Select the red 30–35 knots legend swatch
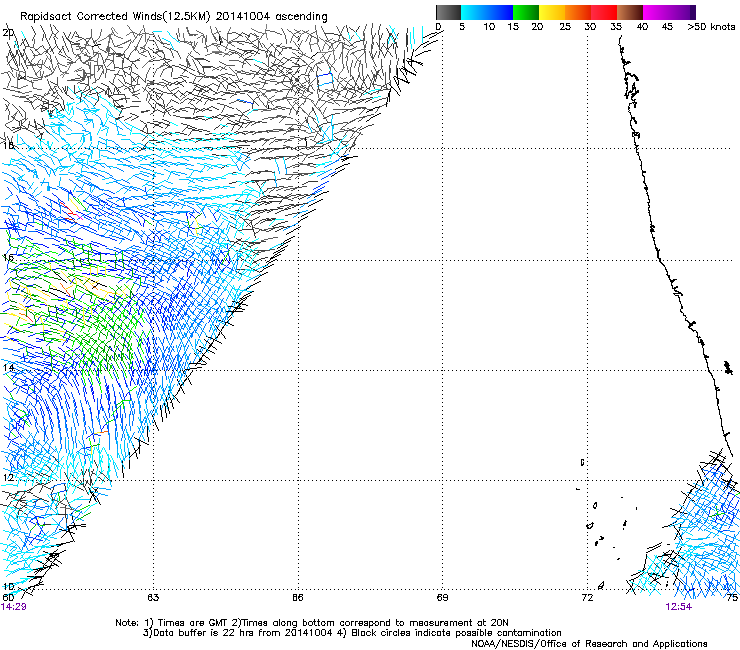 click(604, 12)
